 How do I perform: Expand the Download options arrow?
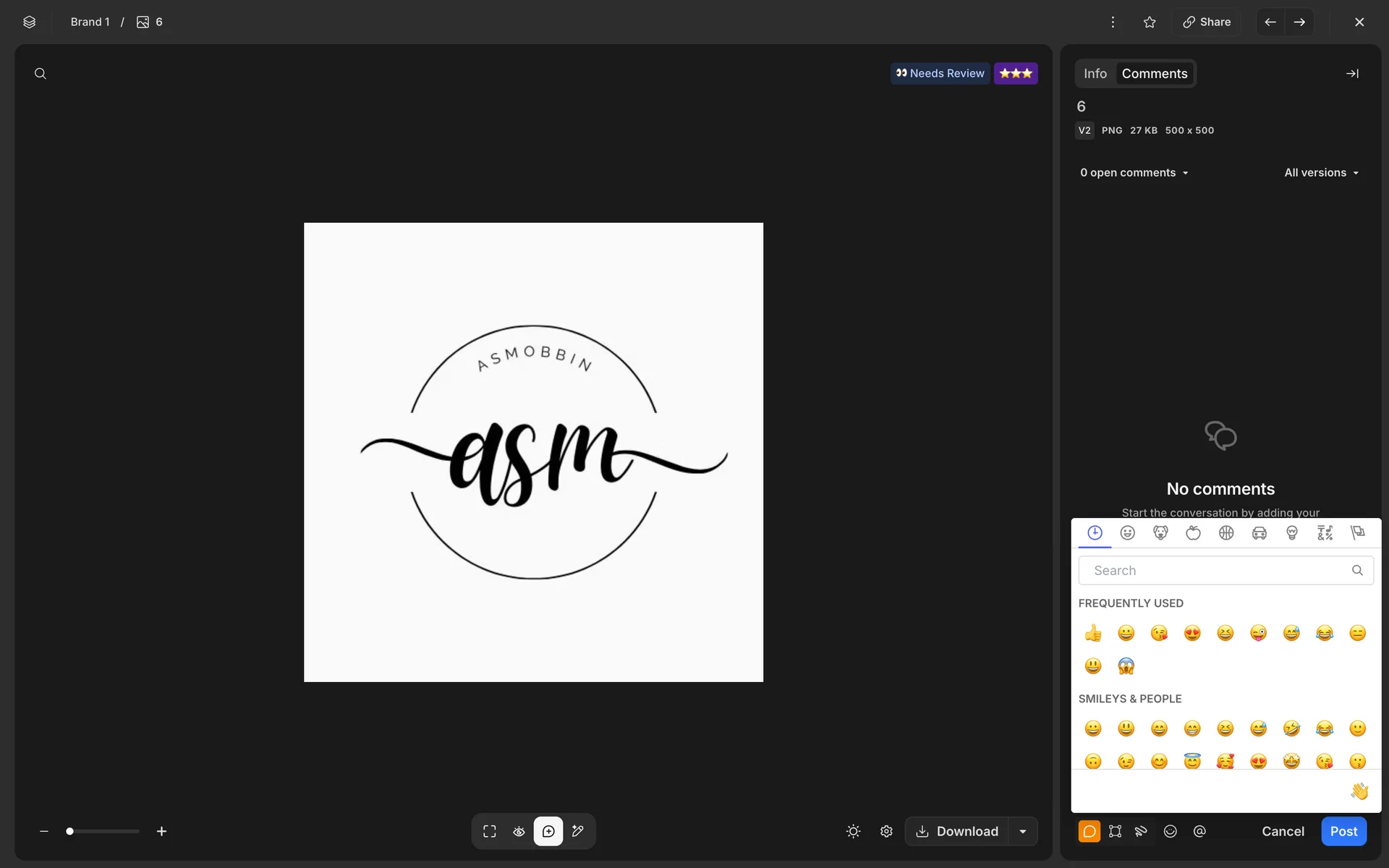coord(1023,831)
